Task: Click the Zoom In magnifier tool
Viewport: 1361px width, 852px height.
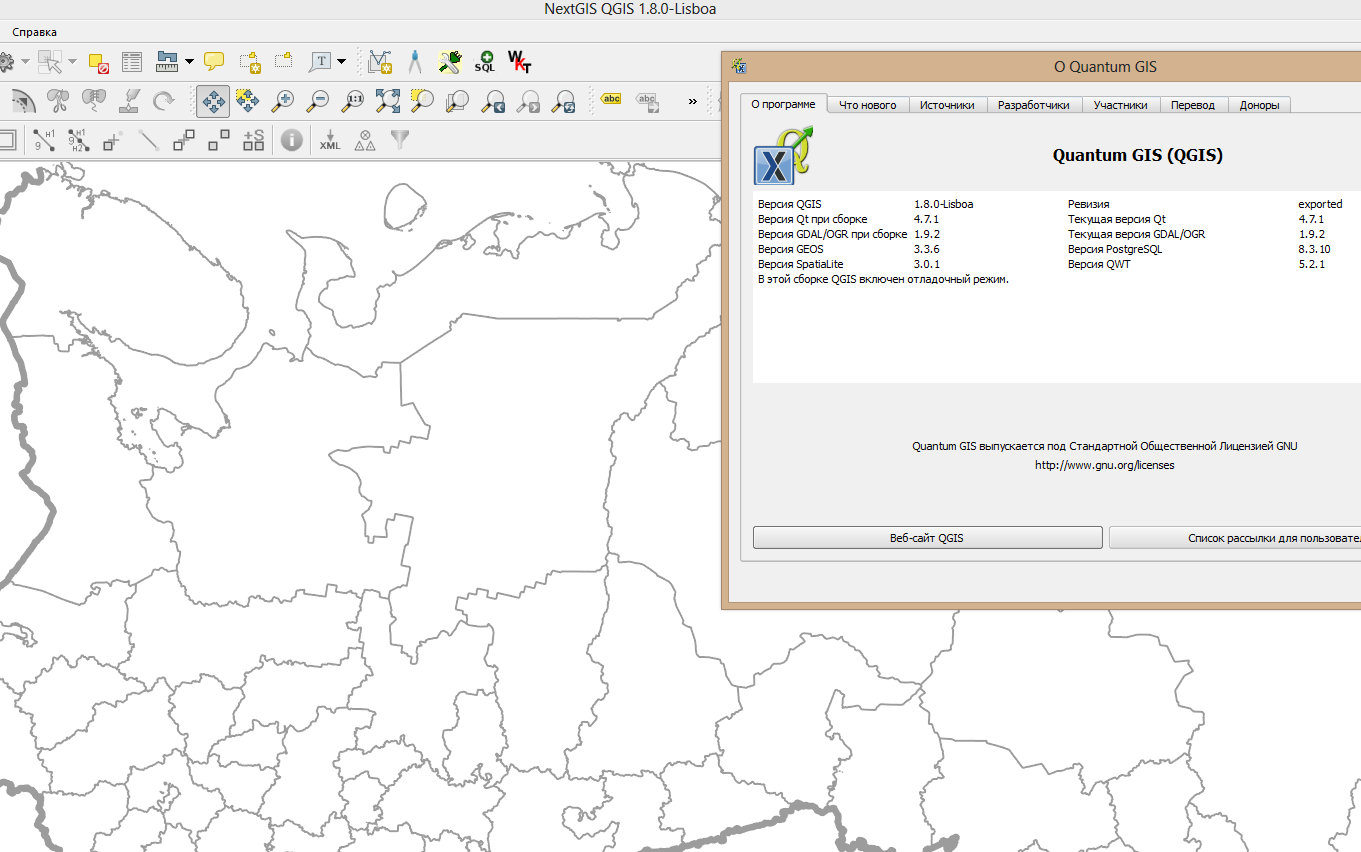Action: [284, 101]
